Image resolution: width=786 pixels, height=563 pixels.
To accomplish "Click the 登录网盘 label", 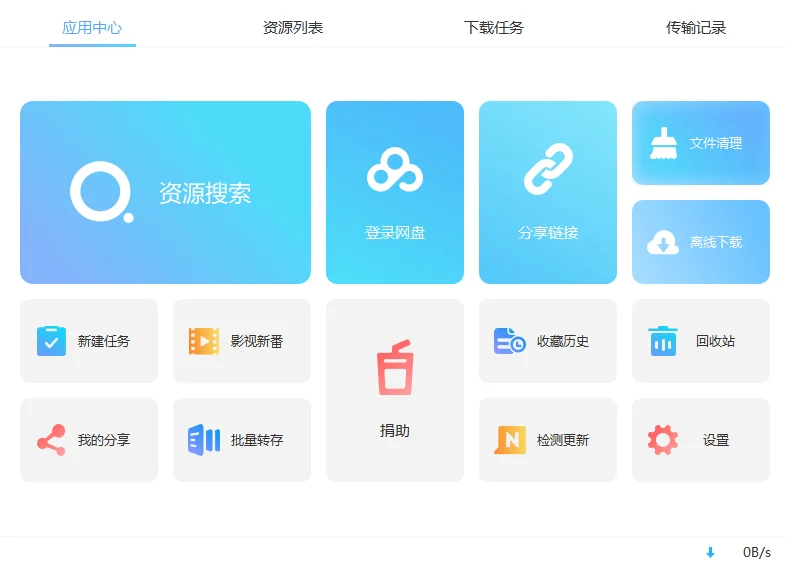I will click(x=395, y=233).
